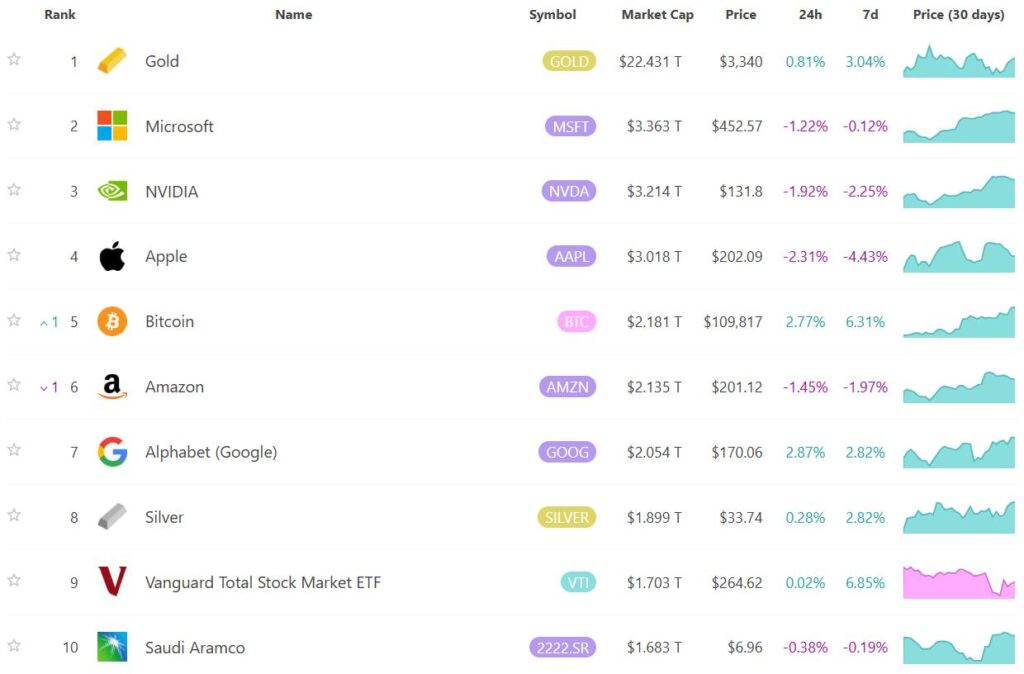Click the Bitcoin logo icon
Screen dimensions: 1024x674
click(x=112, y=322)
